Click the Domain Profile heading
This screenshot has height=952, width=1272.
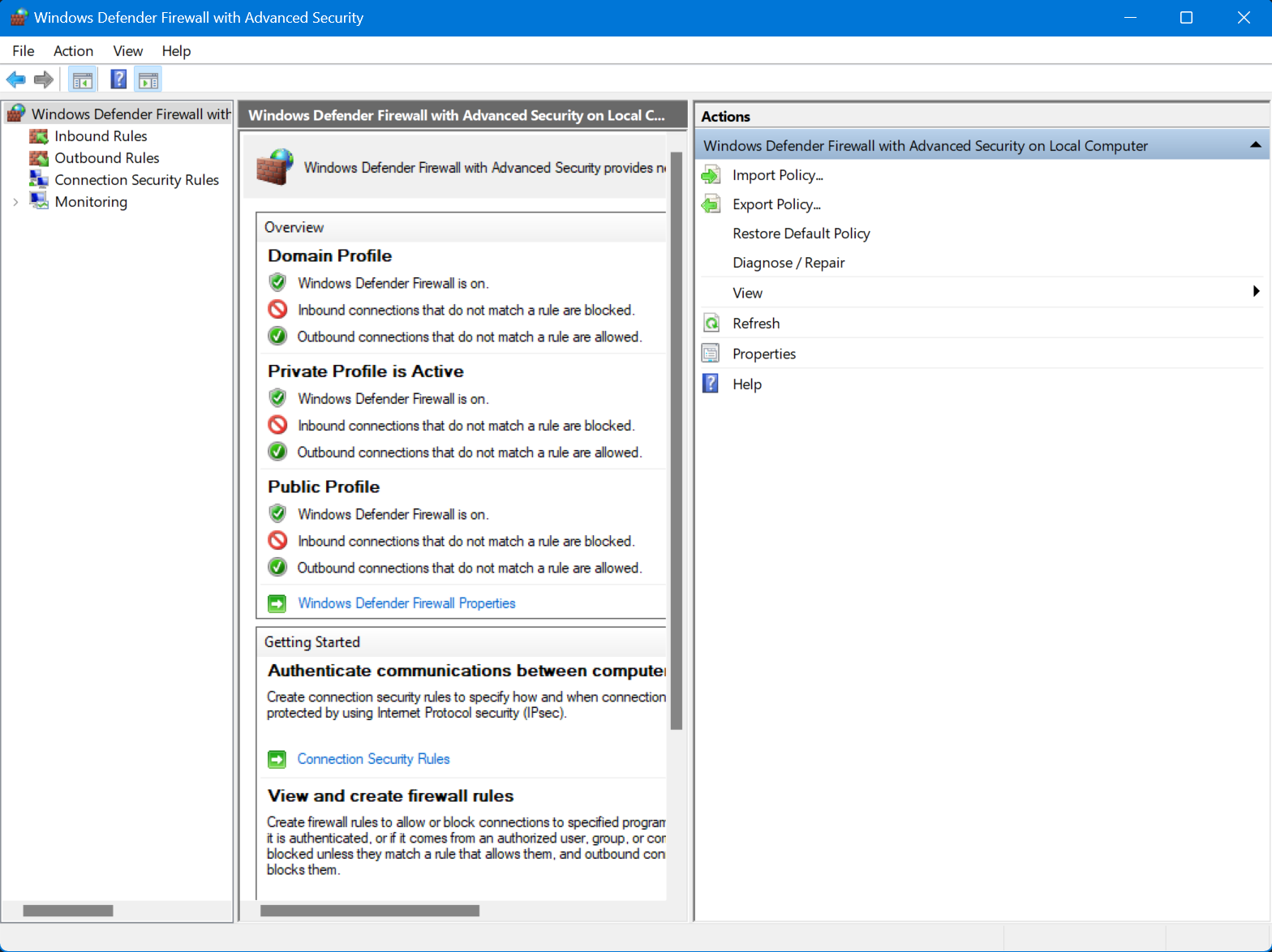329,255
